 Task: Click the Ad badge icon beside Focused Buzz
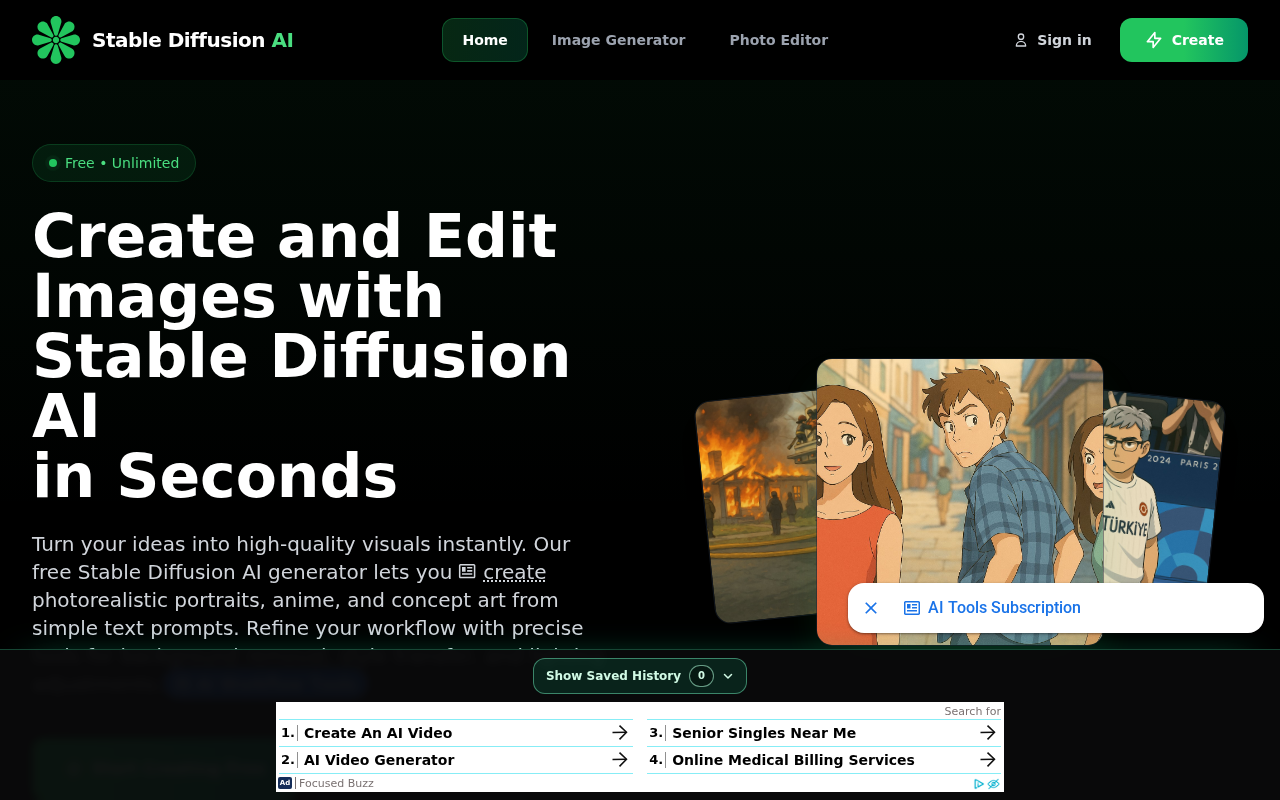click(x=285, y=783)
